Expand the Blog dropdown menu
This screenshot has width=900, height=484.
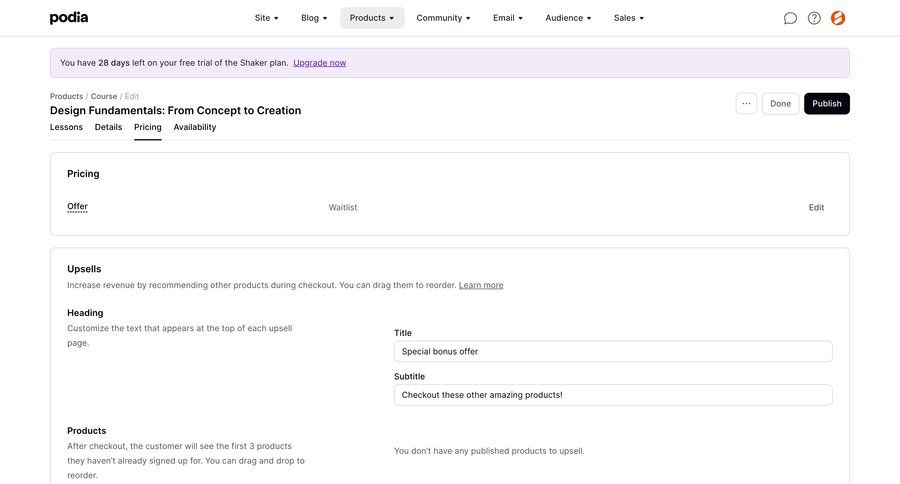coord(314,18)
